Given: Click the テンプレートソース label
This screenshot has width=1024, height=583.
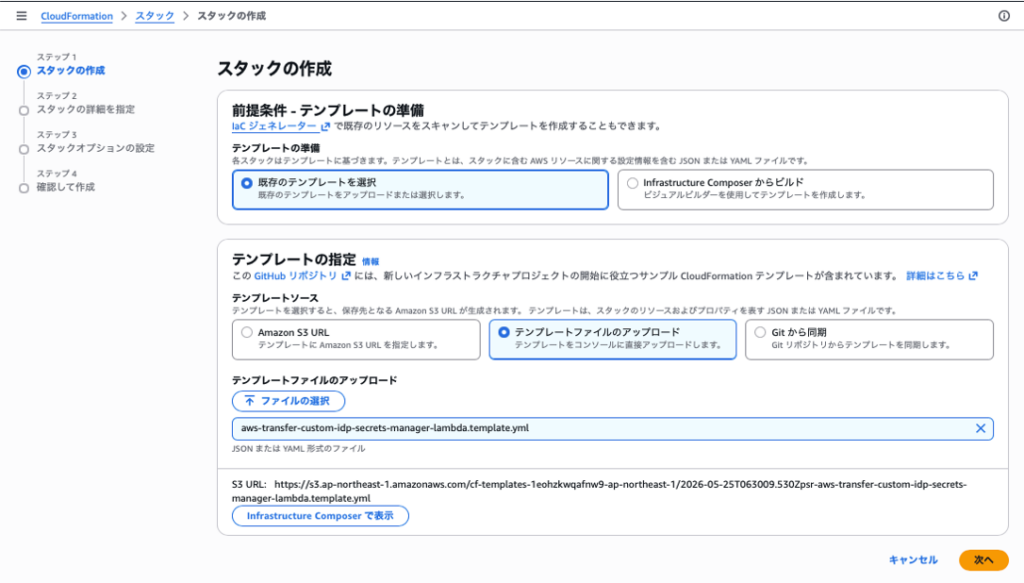Looking at the screenshot, I should [x=275, y=298].
